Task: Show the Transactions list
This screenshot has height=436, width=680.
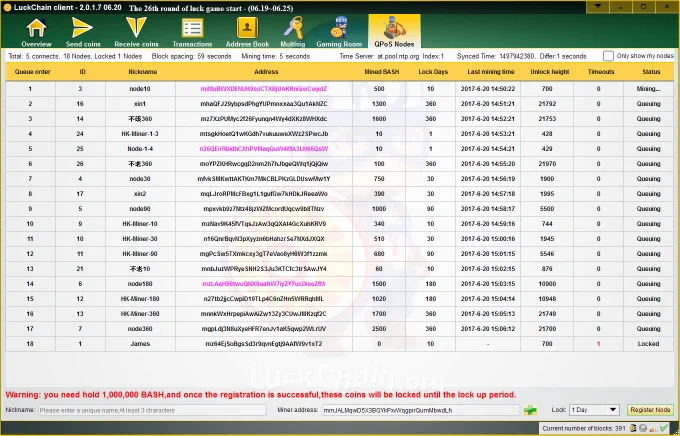Action: pyautogui.click(x=192, y=32)
